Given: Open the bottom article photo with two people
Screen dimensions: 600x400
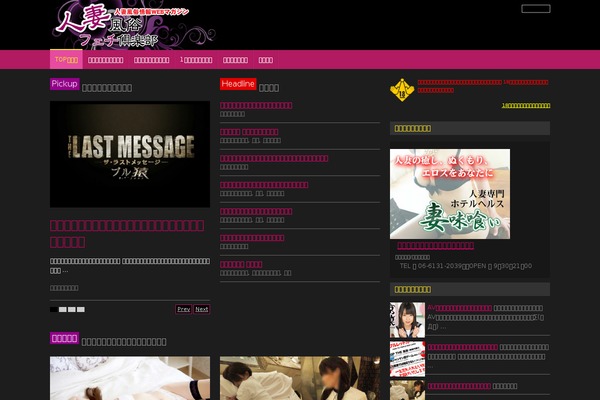Looking at the screenshot, I should click(x=300, y=378).
